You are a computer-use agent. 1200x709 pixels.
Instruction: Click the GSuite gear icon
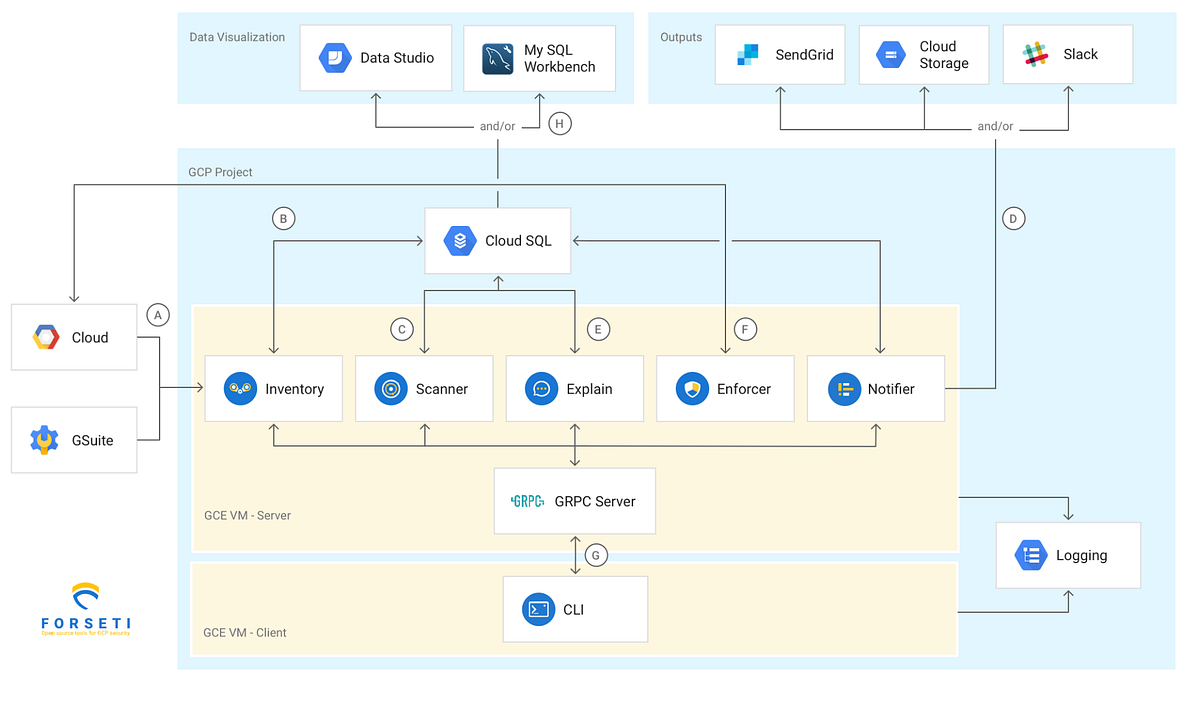[44, 439]
